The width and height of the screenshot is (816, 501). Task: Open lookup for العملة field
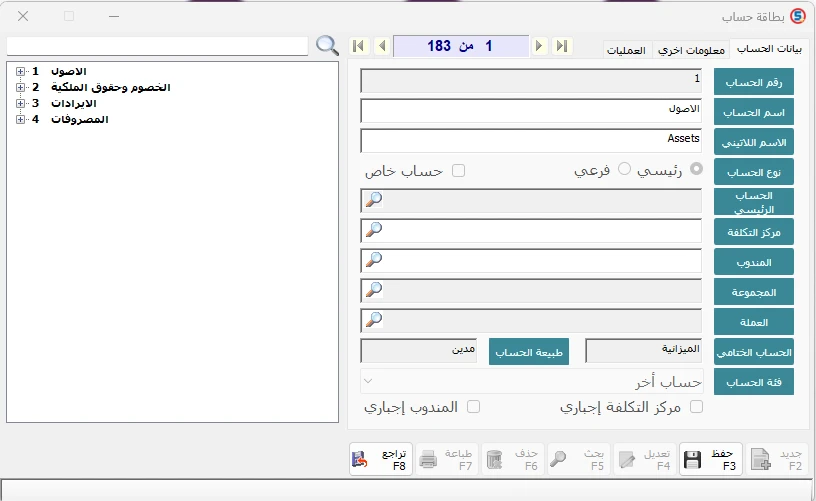(374, 320)
